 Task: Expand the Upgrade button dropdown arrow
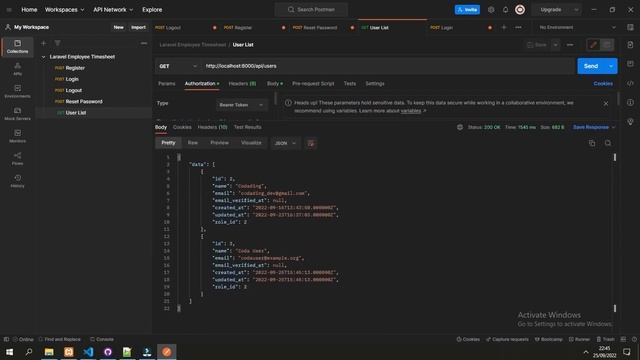click(x=576, y=9)
